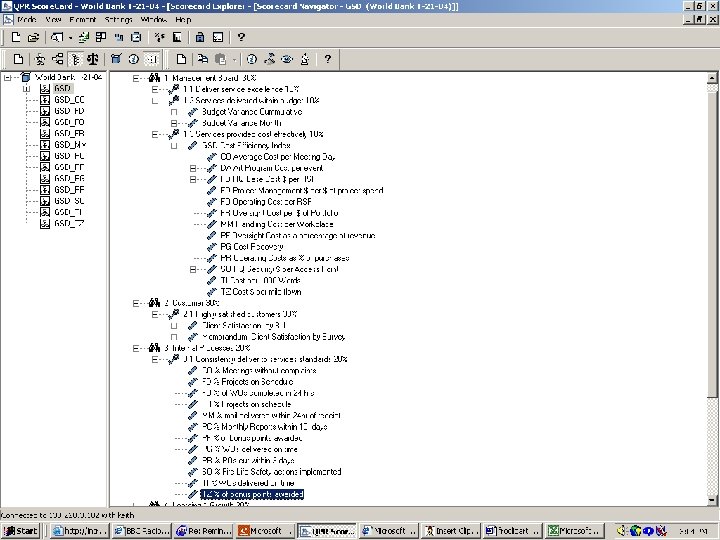Collapse the 1 Management Board 30% node
Image resolution: width=720 pixels, height=540 pixels.
[x=138, y=77]
